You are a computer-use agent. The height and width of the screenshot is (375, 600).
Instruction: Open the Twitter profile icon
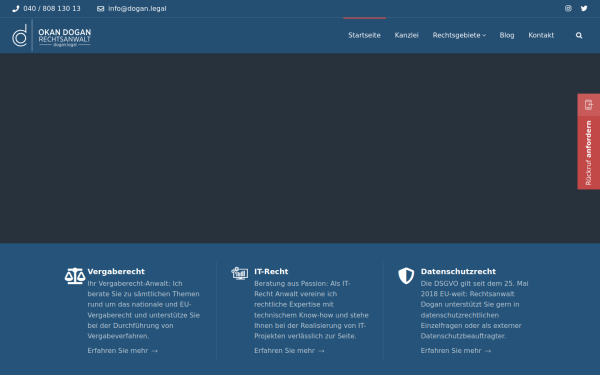[584, 8]
